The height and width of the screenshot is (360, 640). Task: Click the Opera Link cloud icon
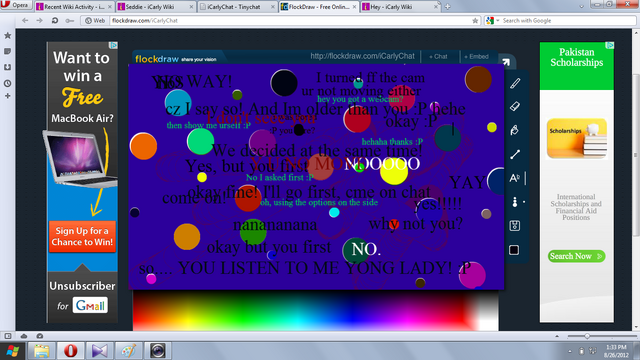click(24, 336)
